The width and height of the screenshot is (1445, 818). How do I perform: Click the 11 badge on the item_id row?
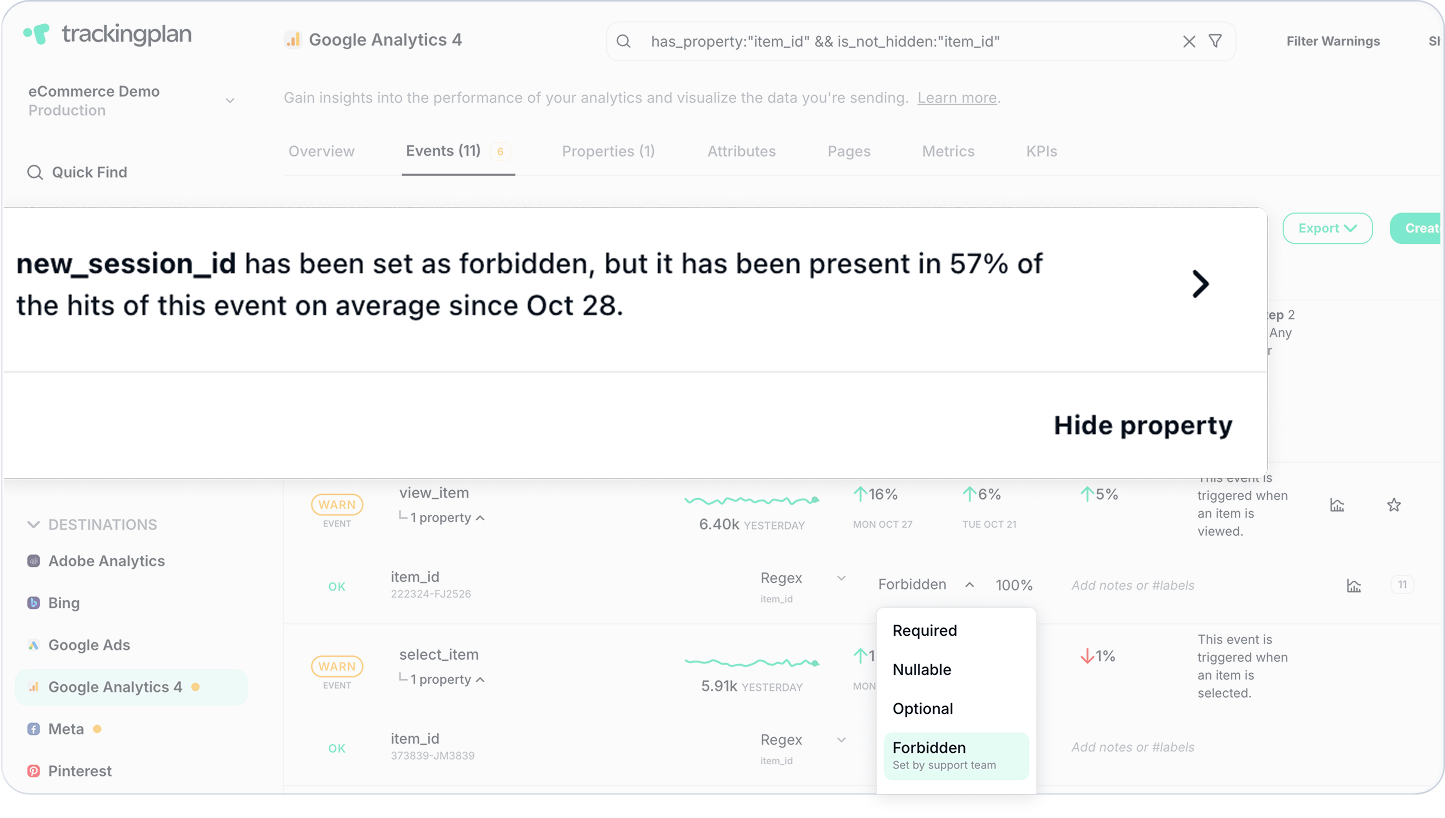pyautogui.click(x=1402, y=585)
